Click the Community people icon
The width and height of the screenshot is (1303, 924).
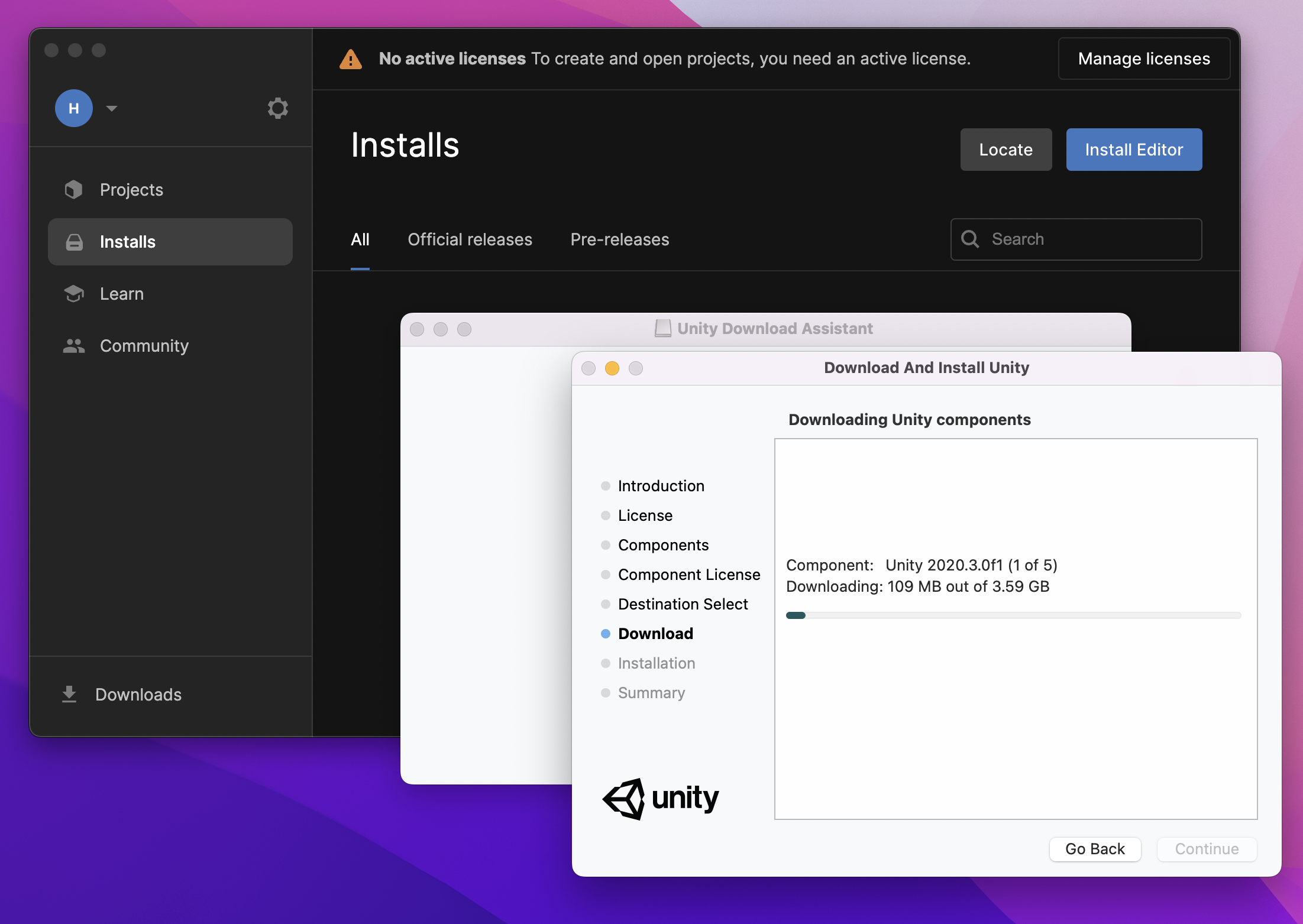tap(74, 346)
